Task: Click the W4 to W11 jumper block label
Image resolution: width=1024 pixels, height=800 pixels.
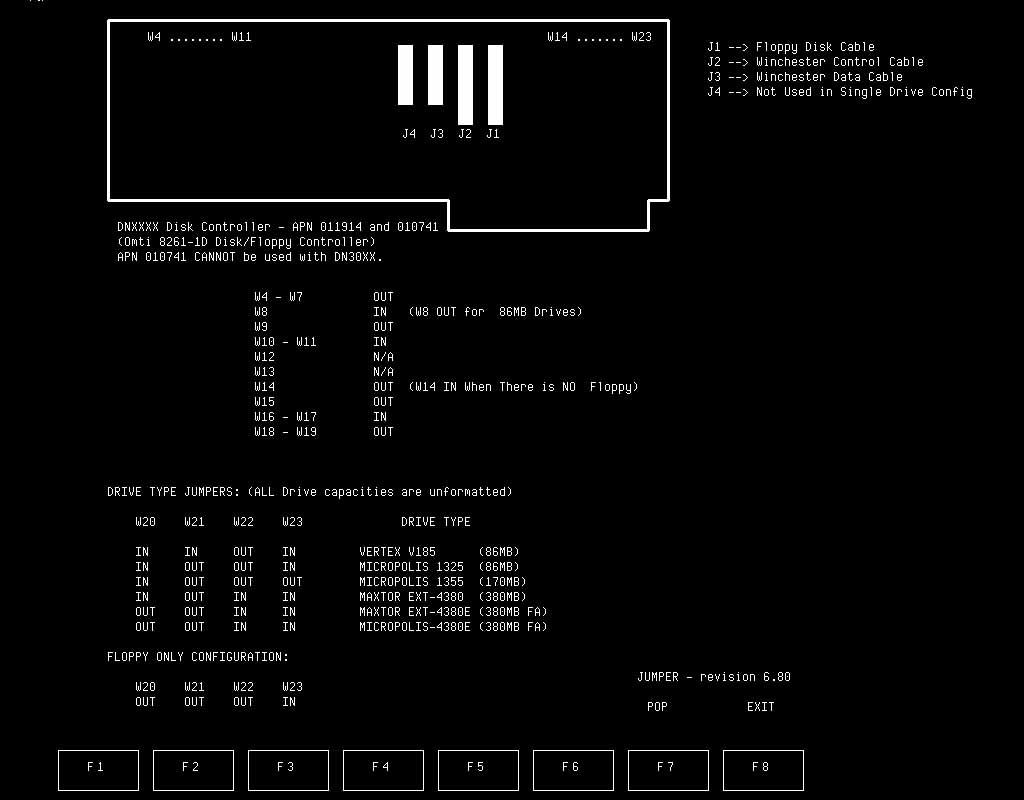Action: pos(199,37)
